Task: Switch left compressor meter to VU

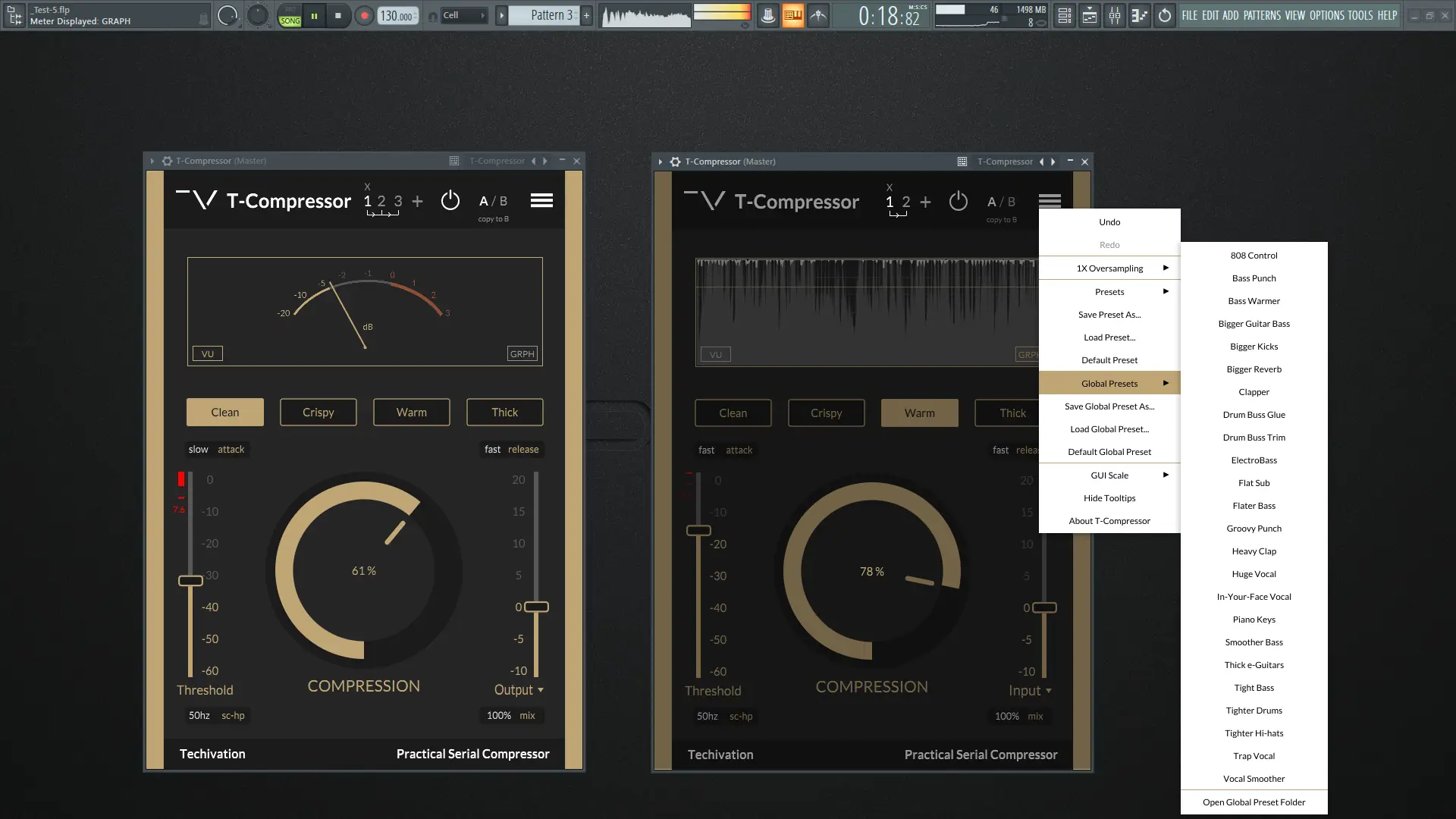Action: click(206, 353)
